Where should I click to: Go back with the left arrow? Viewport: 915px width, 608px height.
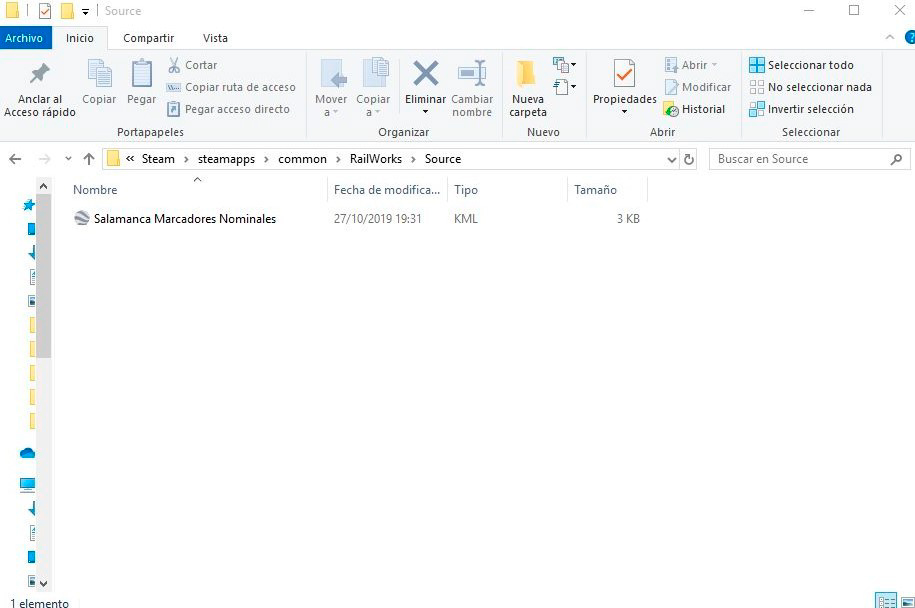(15, 159)
